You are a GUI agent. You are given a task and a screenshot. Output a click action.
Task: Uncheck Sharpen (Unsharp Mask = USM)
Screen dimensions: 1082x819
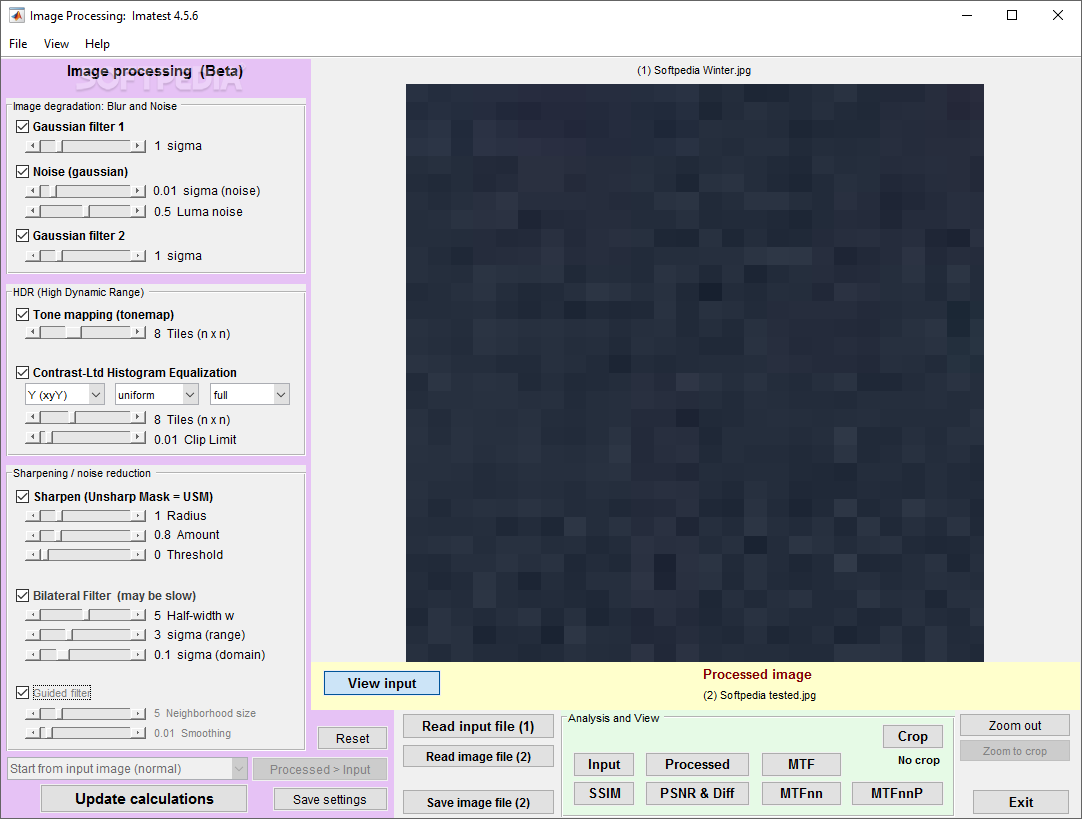[x=23, y=497]
